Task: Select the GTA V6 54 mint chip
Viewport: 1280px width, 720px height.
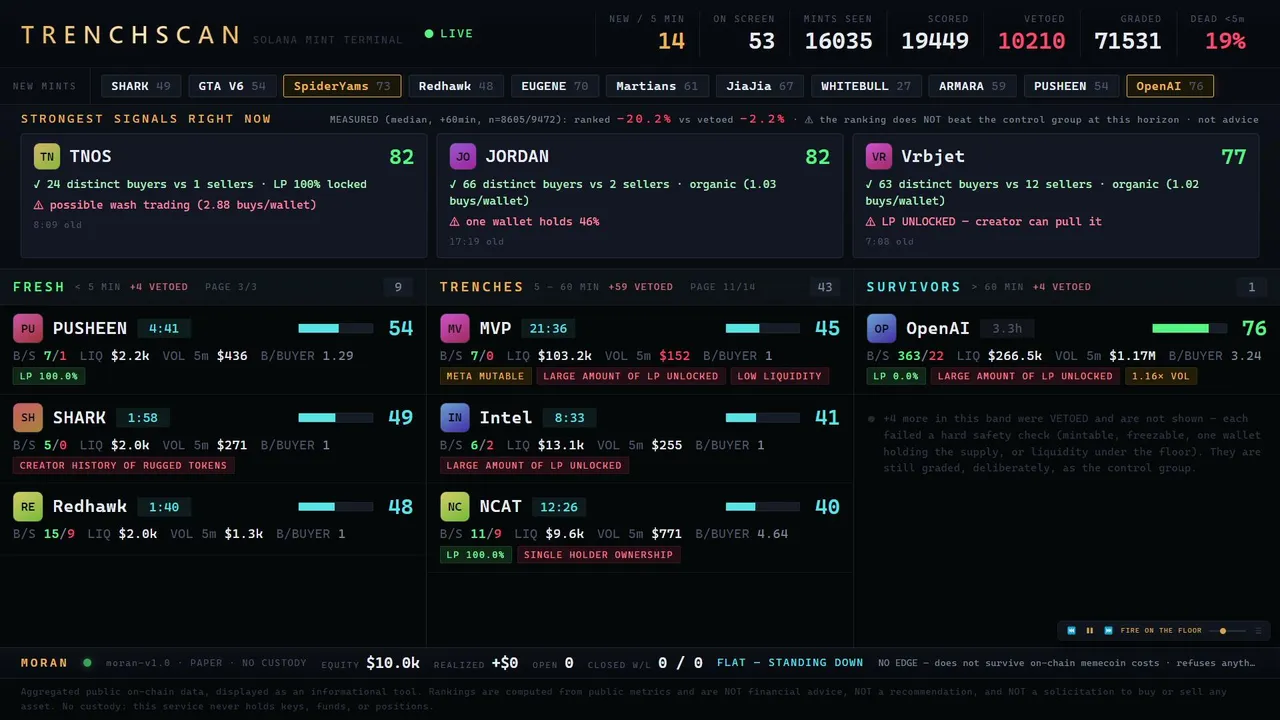Action: click(232, 87)
